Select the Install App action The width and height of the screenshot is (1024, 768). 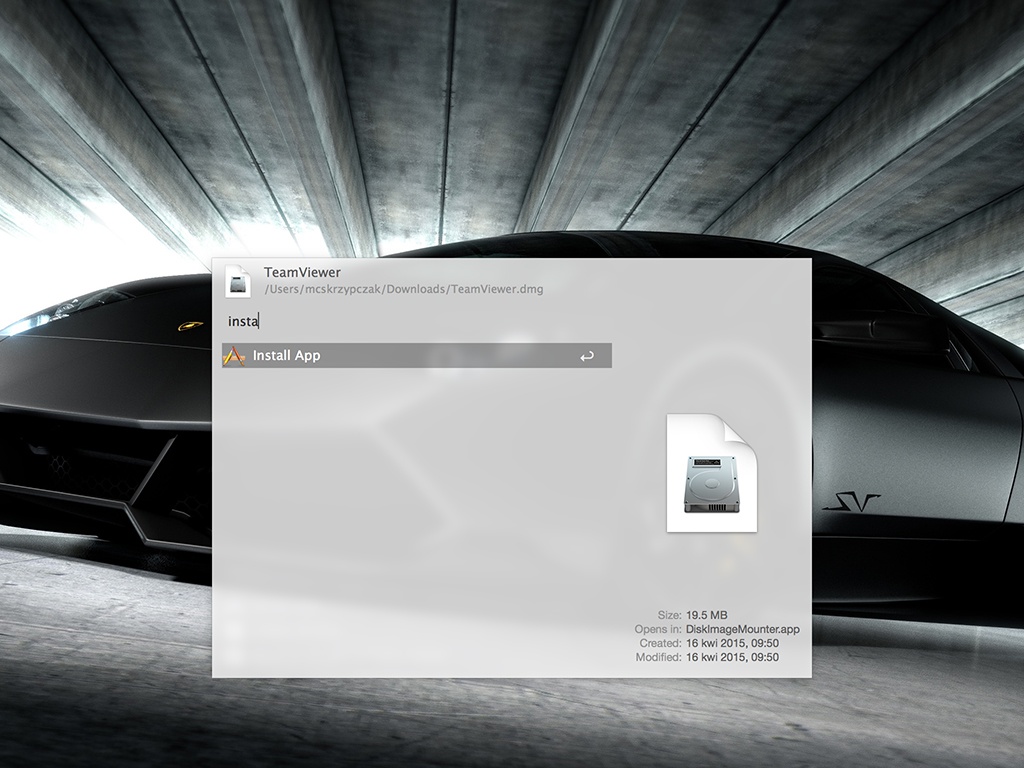(x=400, y=356)
